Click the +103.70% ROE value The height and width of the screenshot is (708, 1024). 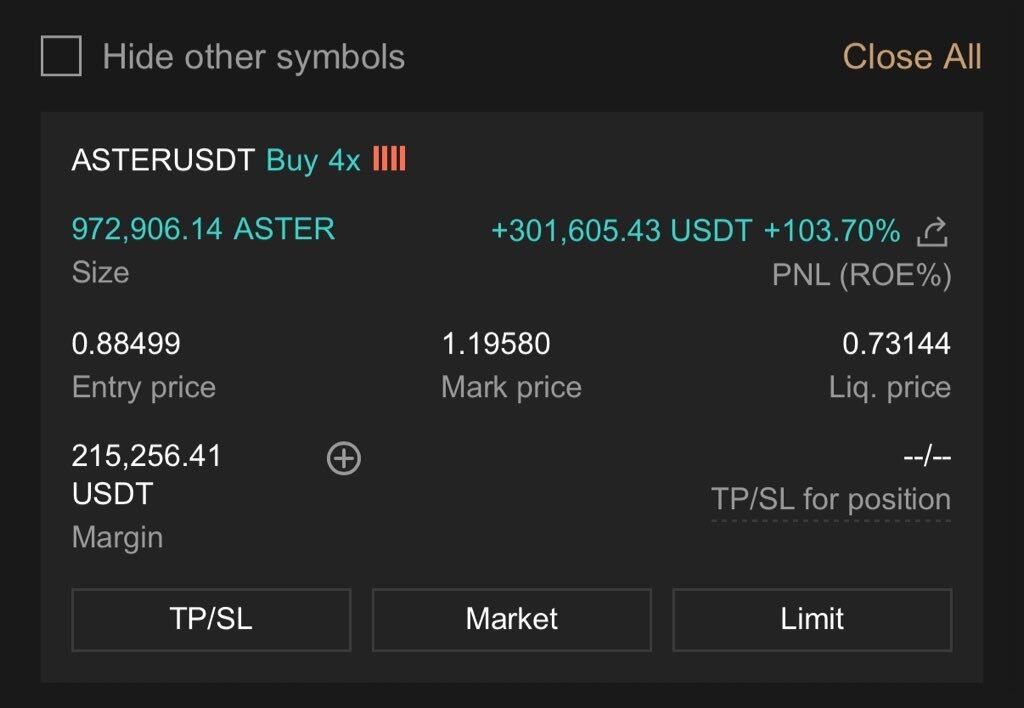coord(832,232)
